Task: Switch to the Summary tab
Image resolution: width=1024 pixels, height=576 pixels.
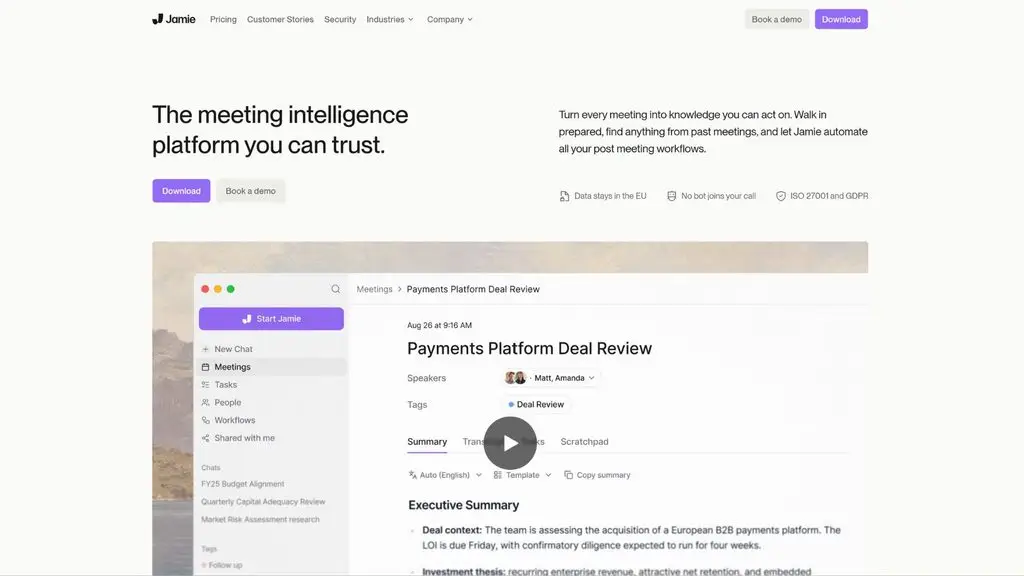Action: pyautogui.click(x=427, y=441)
